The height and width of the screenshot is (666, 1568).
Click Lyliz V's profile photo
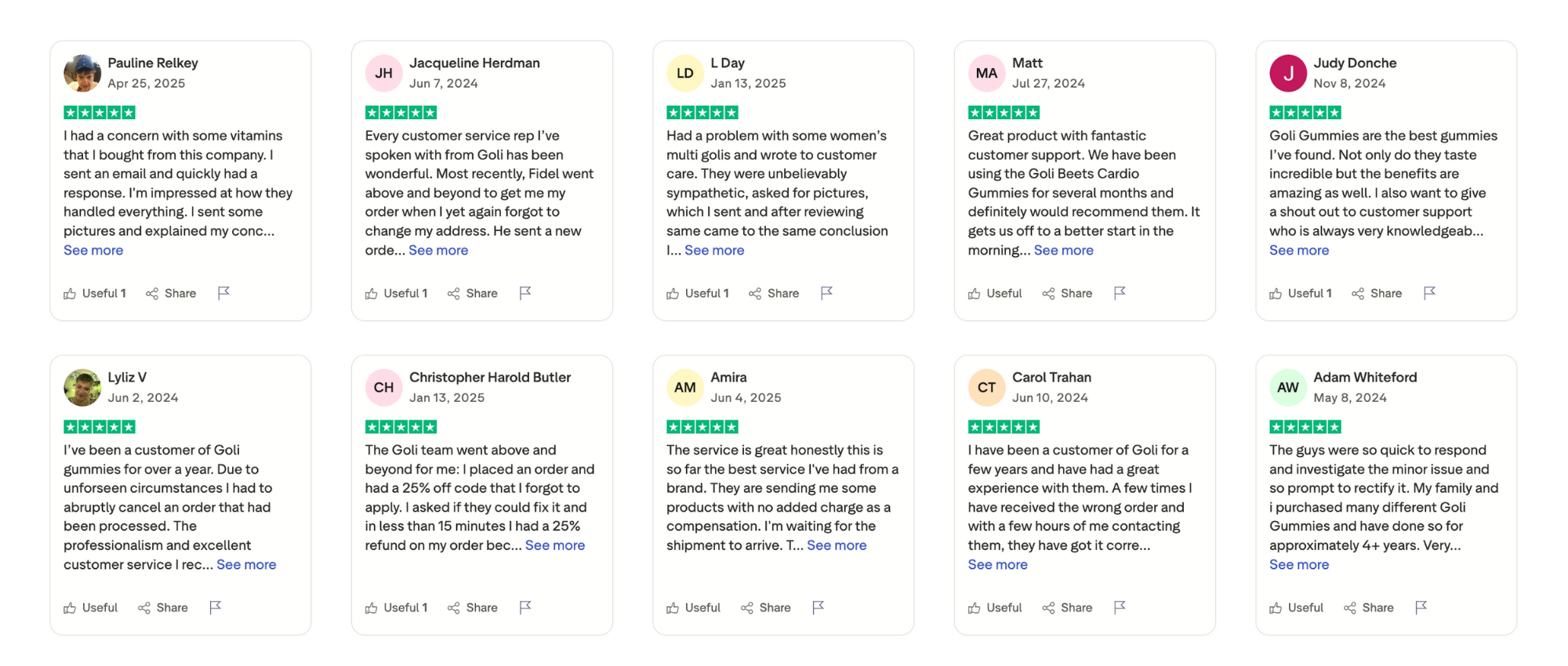82,387
